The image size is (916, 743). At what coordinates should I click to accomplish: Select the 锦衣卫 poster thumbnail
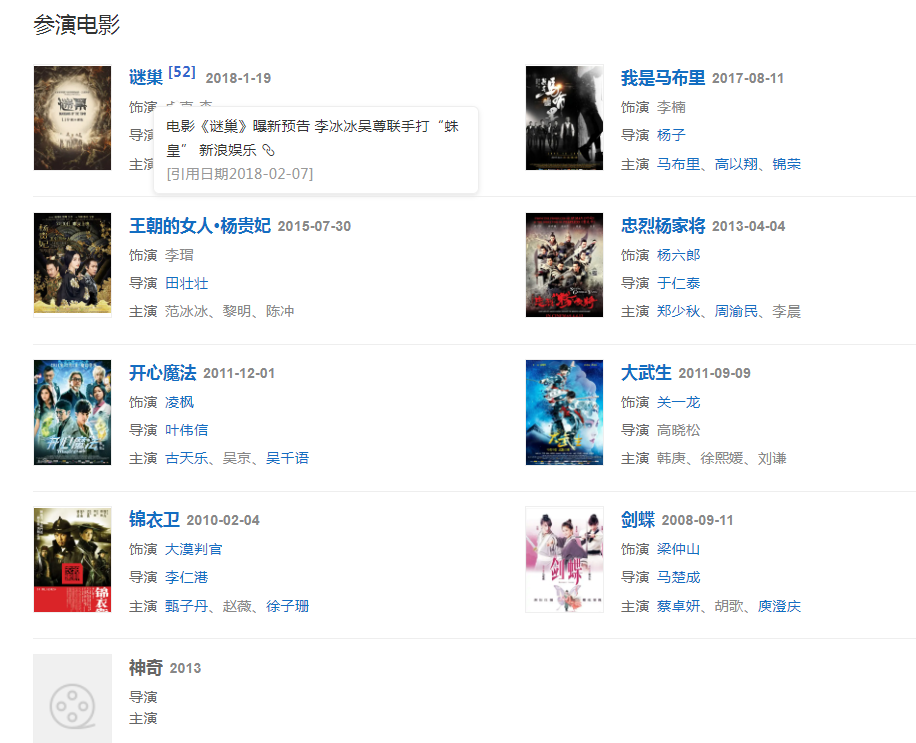[x=72, y=560]
